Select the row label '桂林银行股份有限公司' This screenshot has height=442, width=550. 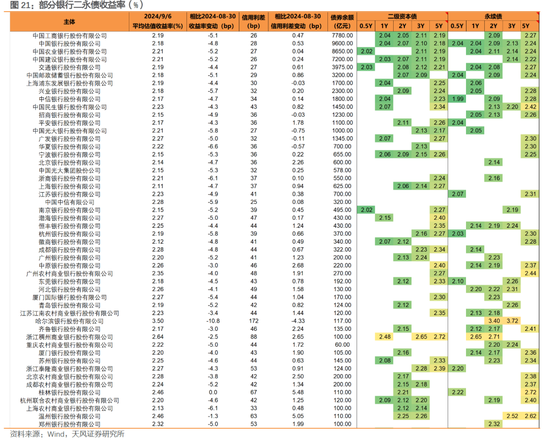69,393
